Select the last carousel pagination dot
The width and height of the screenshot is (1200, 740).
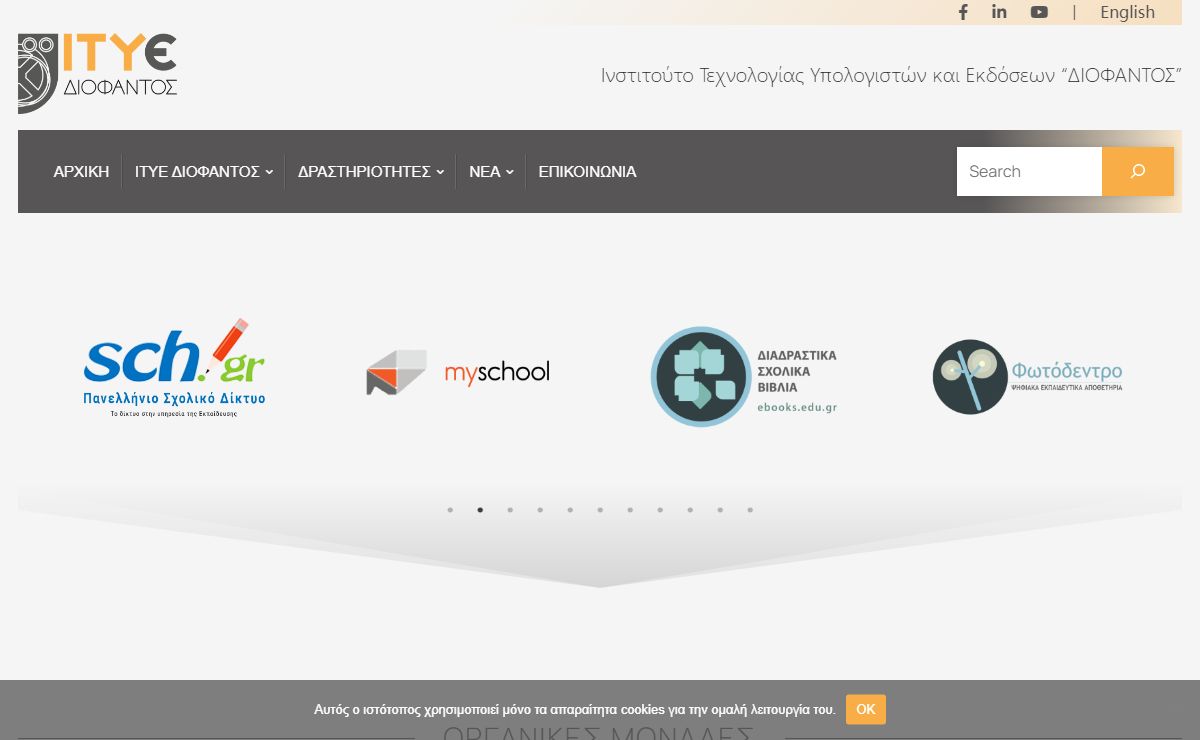click(750, 510)
